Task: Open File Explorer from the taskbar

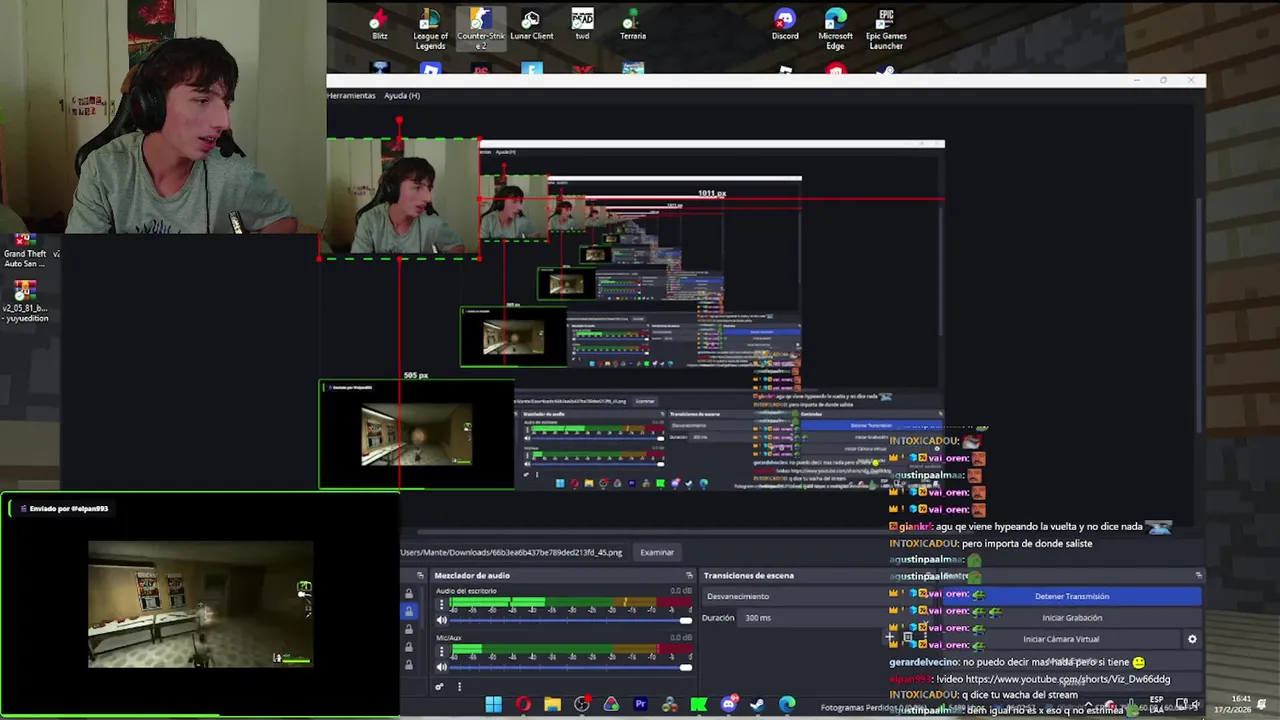Action: click(552, 705)
